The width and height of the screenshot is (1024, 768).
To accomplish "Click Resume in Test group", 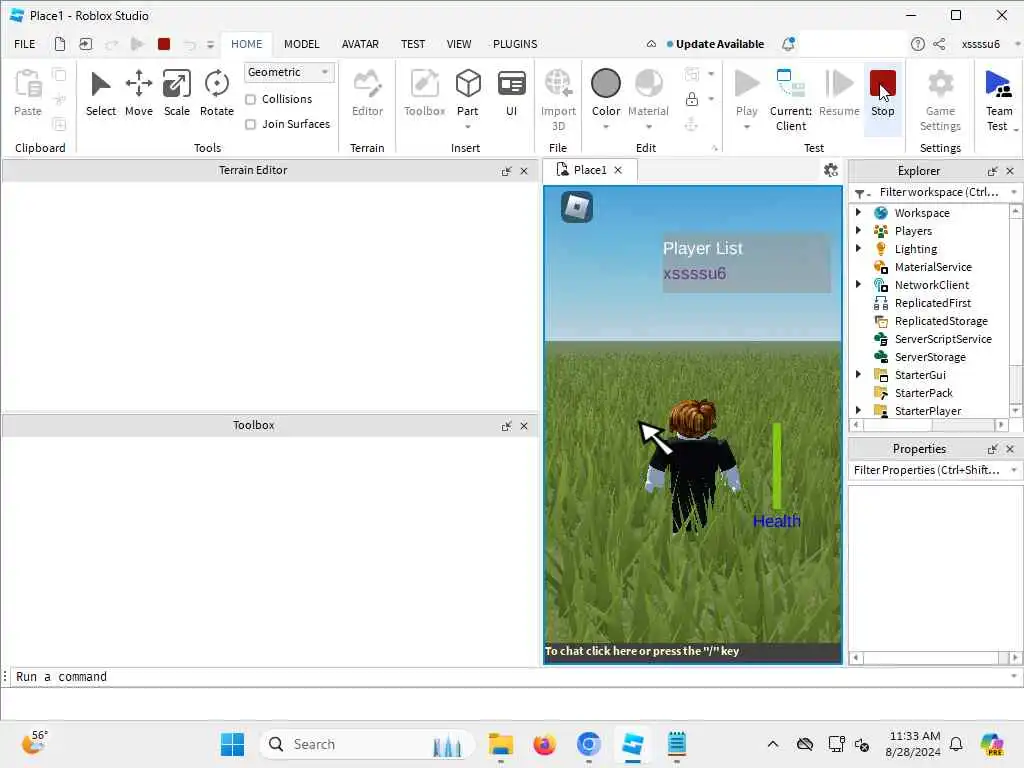I will tap(839, 93).
